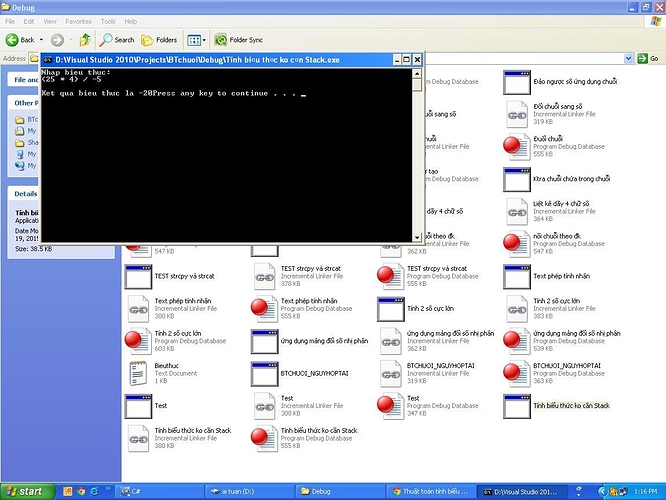Select the Text phép tính nhân application icon
Screen dimensions: 666x500
pyautogui.click(x=517, y=277)
